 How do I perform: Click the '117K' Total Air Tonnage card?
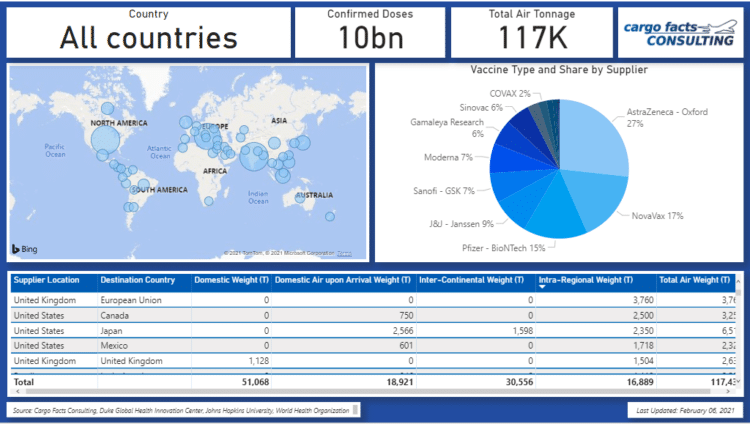click(532, 33)
